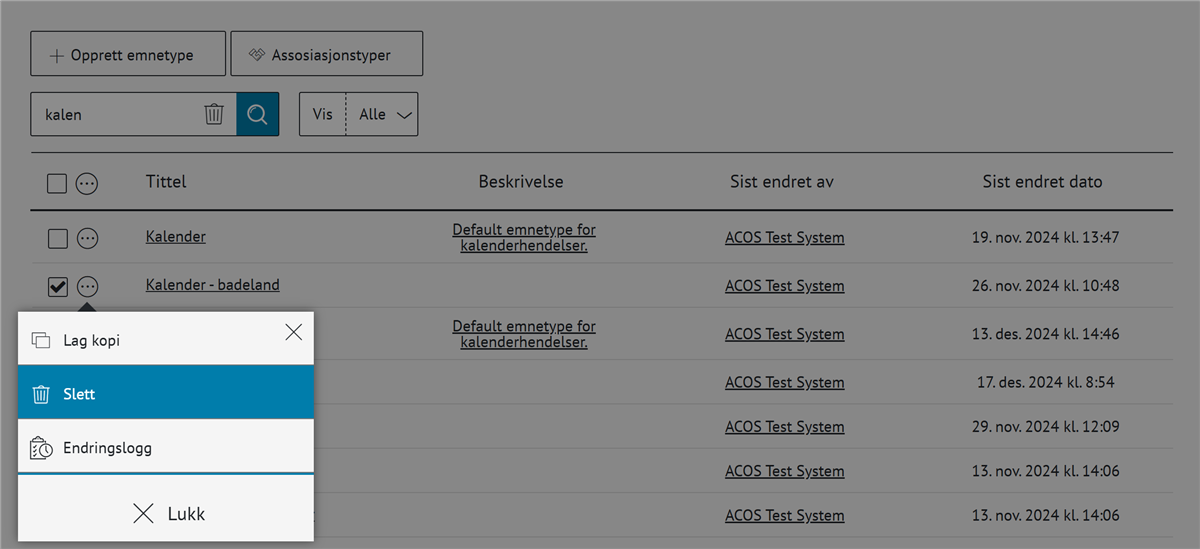Click three-dot icon on Kalender - badeland row
The width and height of the screenshot is (1200, 549).
coord(88,286)
